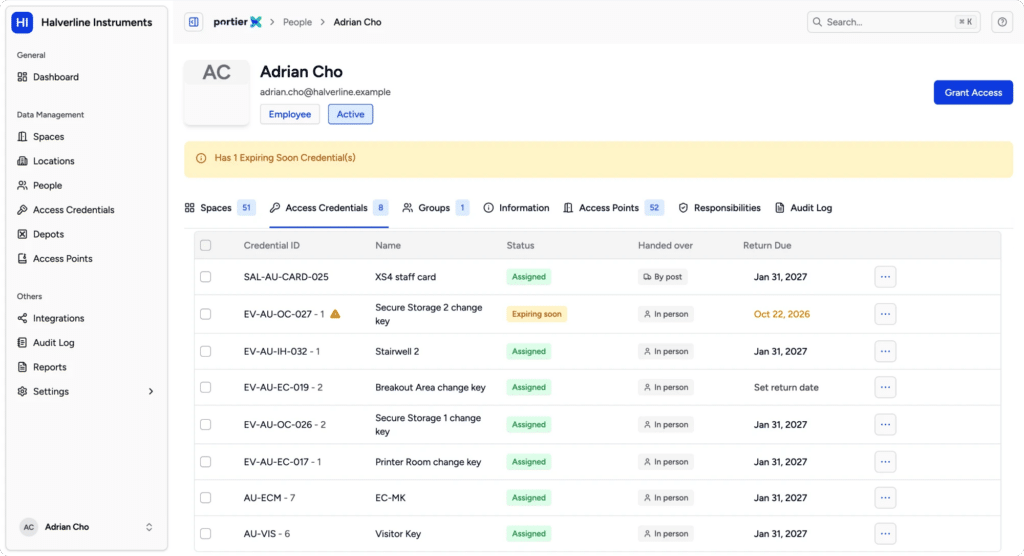This screenshot has width=1024, height=556.
Task: Click the Locations building icon in sidebar
Action: (x=22, y=161)
